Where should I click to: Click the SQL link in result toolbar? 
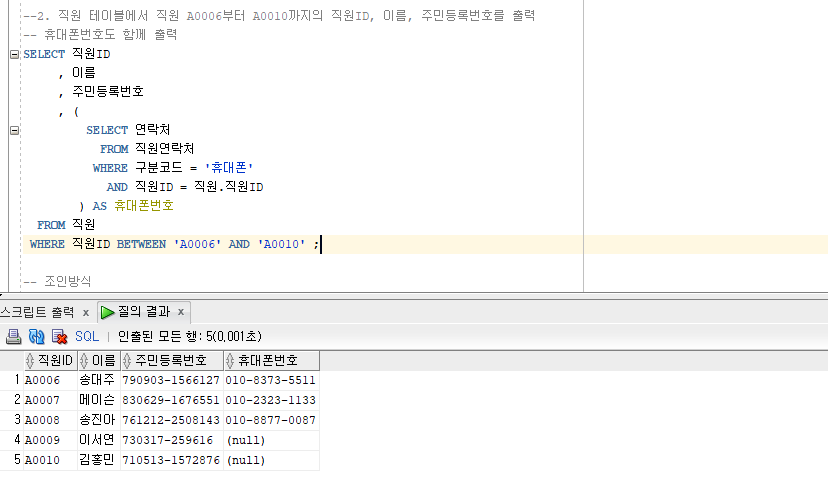87,336
